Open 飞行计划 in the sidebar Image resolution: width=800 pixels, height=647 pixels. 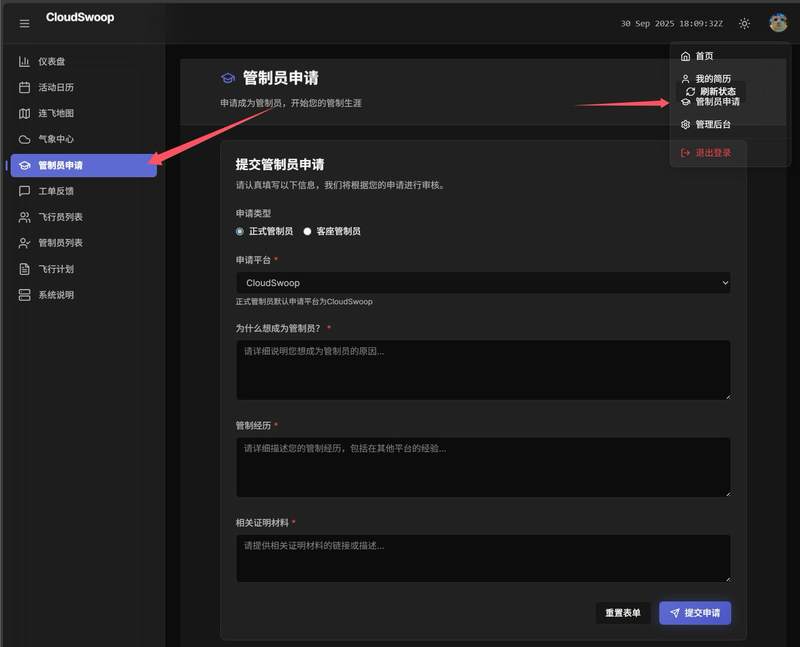tap(84, 269)
